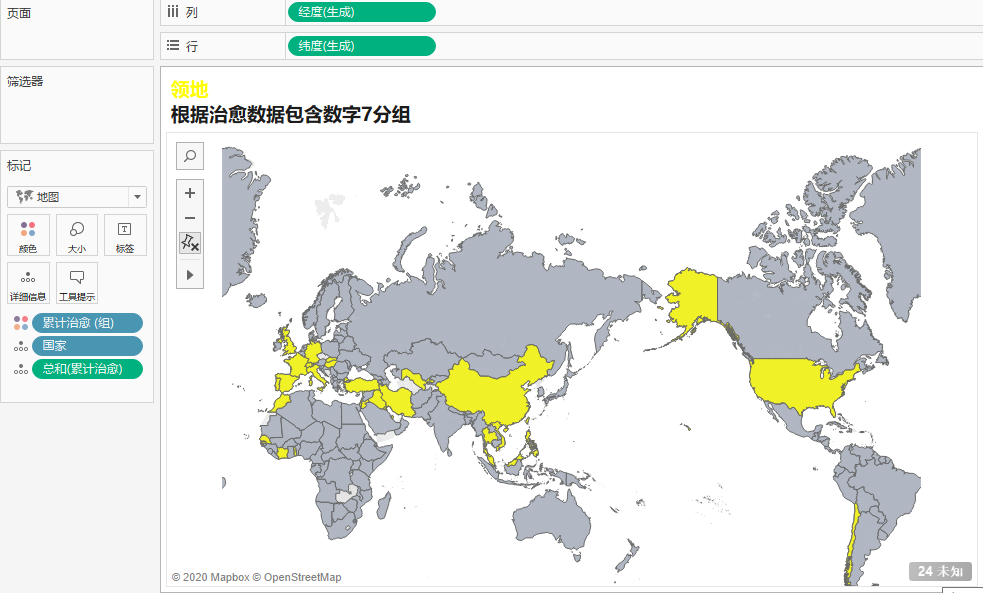
Task: Open the 标签 label mark card
Action: point(125,235)
